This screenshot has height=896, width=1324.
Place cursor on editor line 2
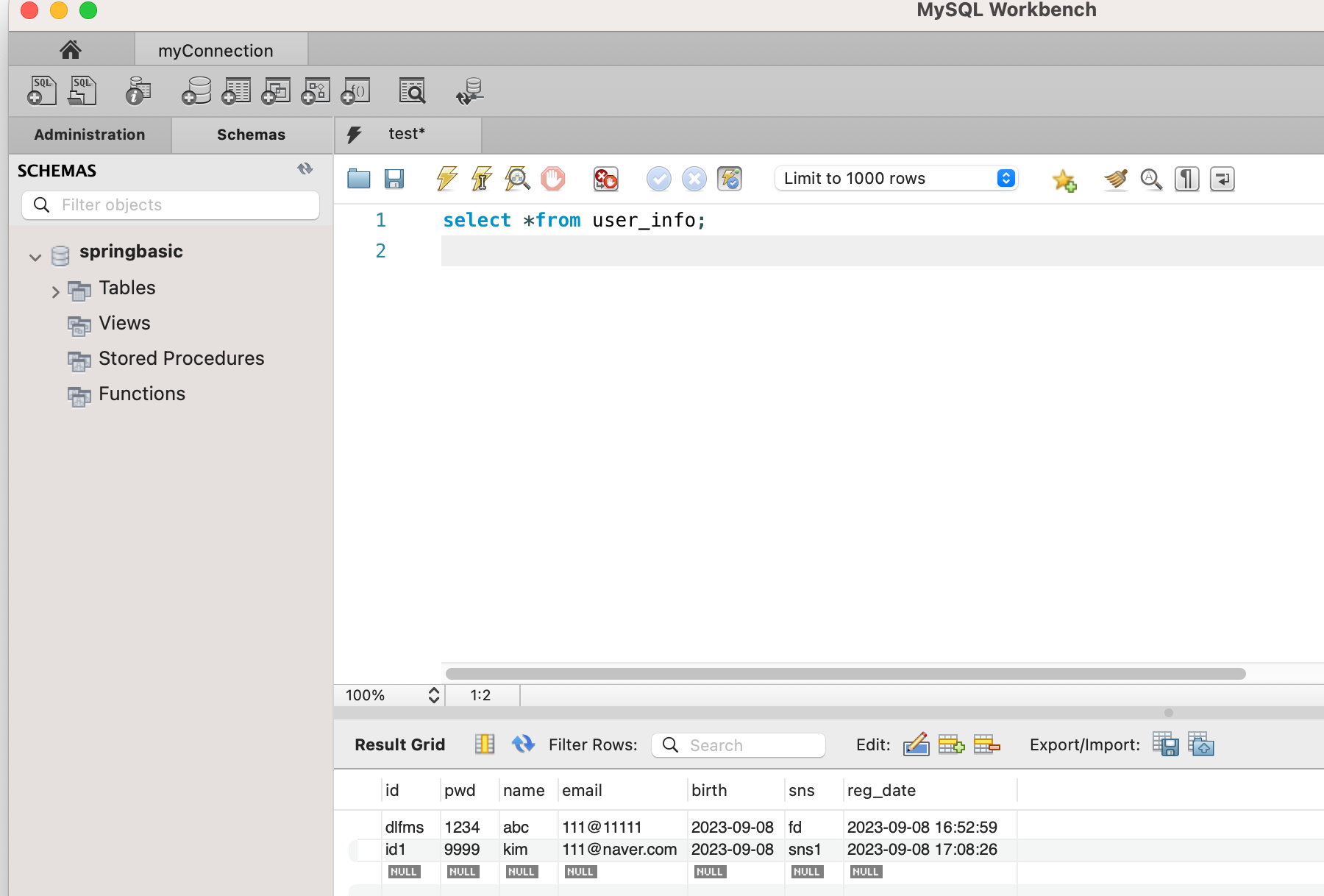[x=882, y=251]
